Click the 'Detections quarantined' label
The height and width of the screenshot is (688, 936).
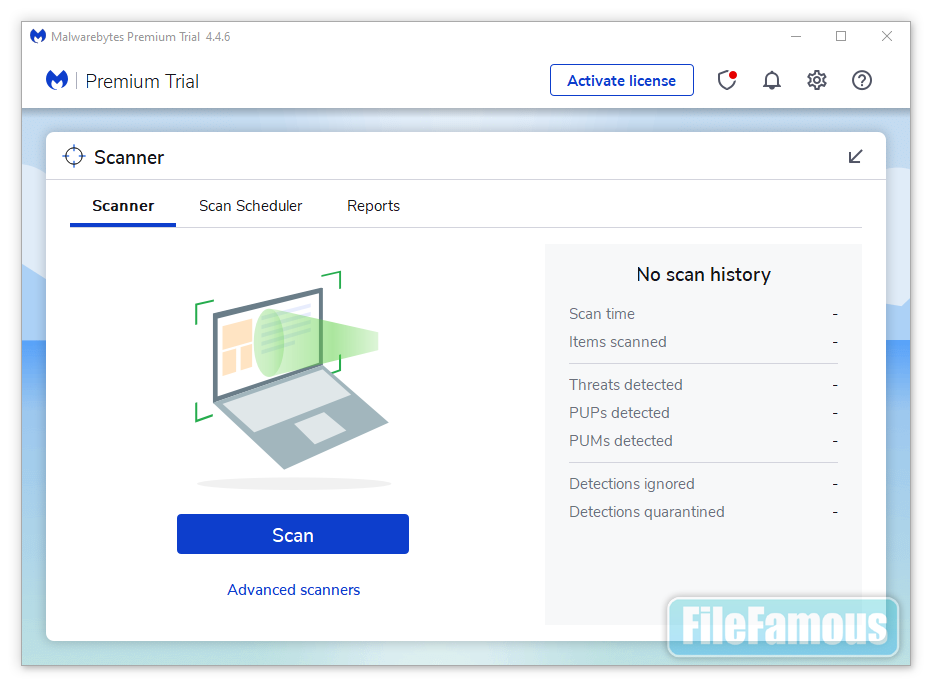tap(646, 512)
